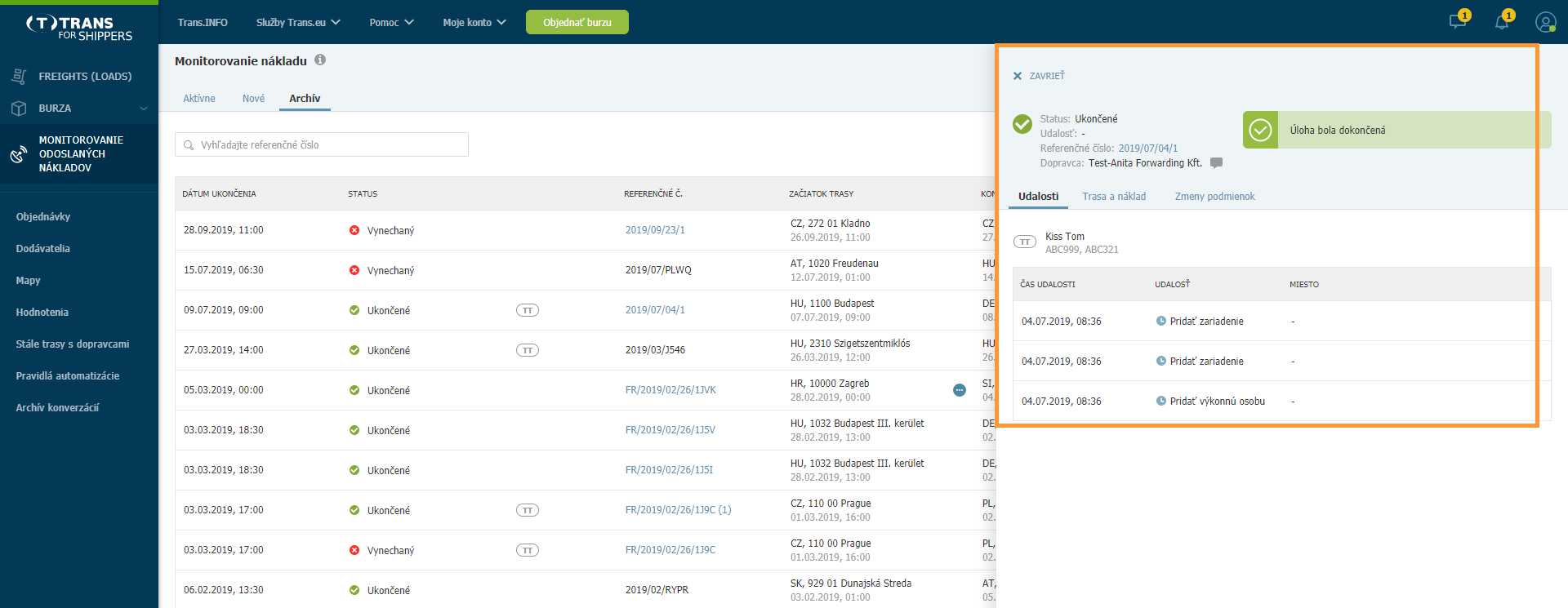Screen dimensions: 1568x608
Task: Click Referenčné č. column header
Action: coord(653,193)
